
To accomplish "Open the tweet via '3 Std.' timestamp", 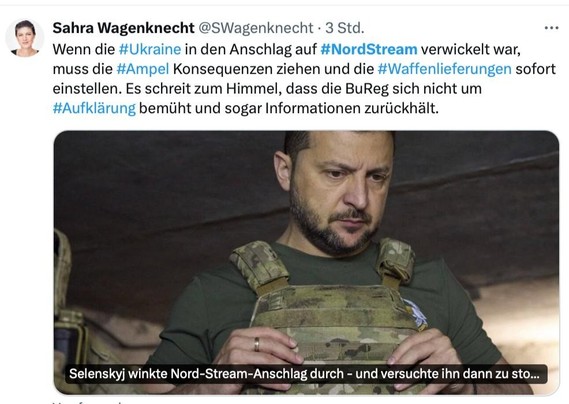I will click(344, 28).
